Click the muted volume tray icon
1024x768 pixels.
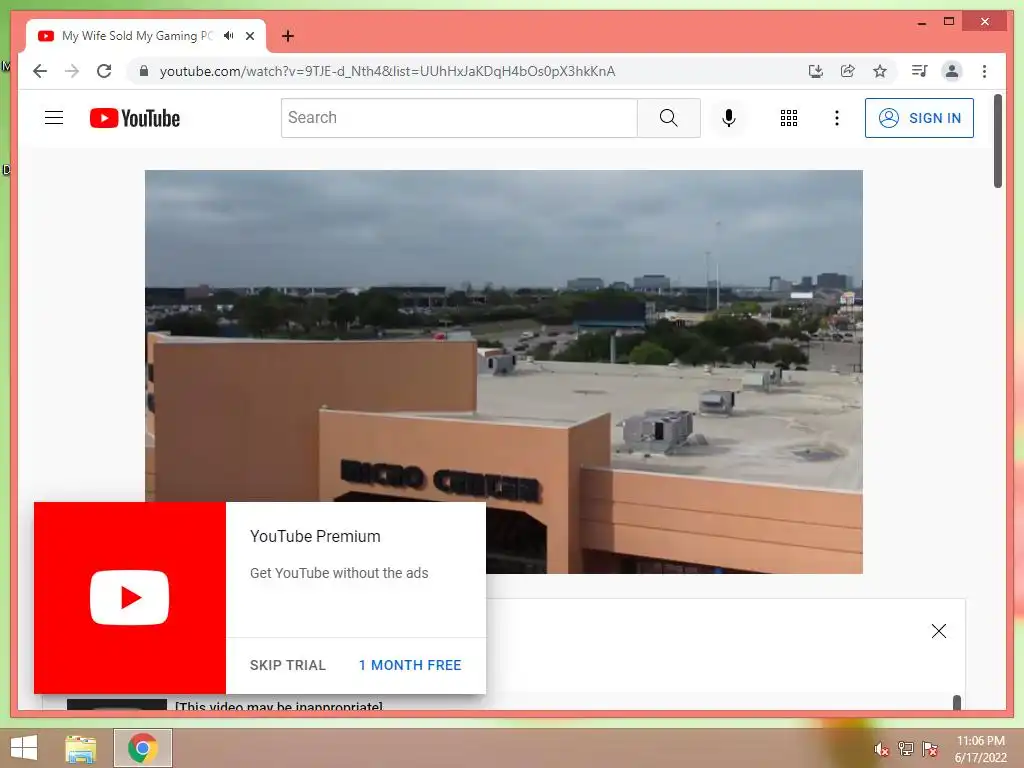[881, 749]
